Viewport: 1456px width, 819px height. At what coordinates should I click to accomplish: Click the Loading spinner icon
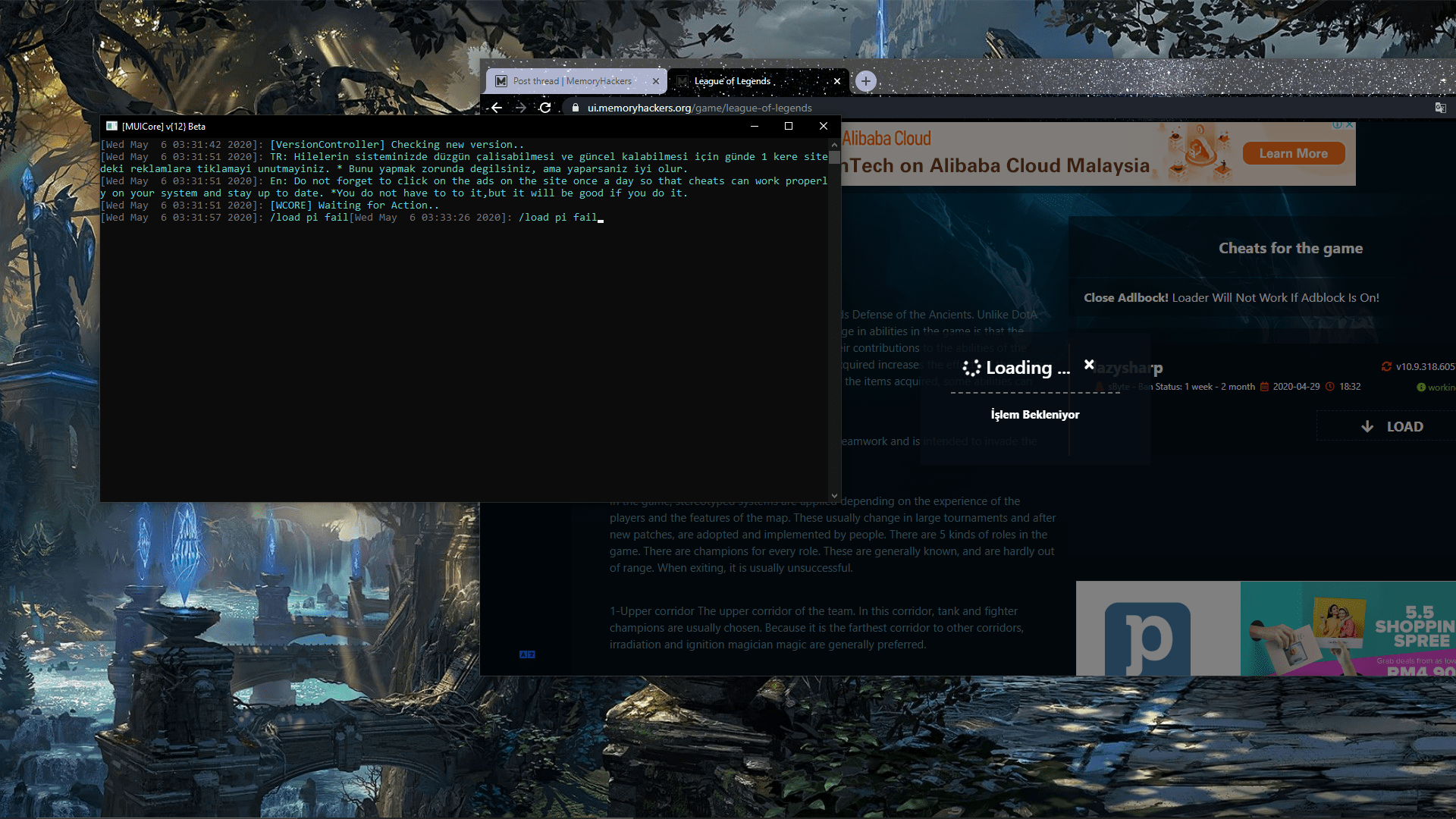pos(971,368)
